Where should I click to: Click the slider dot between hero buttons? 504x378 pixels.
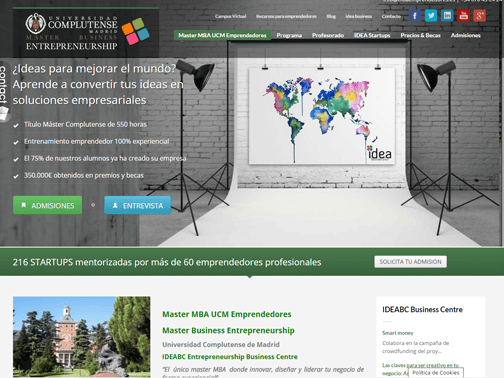[x=93, y=205]
